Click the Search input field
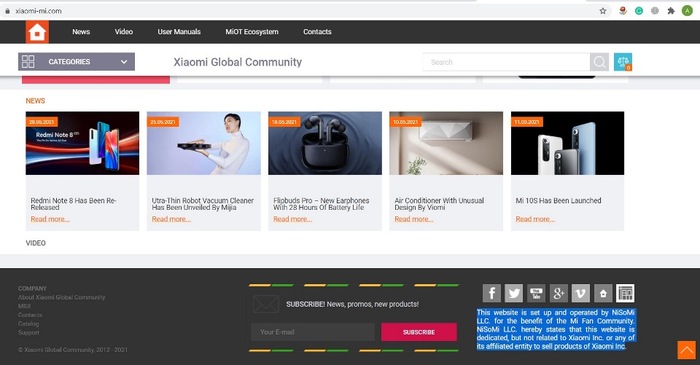The image size is (700, 365). pyautogui.click(x=506, y=62)
